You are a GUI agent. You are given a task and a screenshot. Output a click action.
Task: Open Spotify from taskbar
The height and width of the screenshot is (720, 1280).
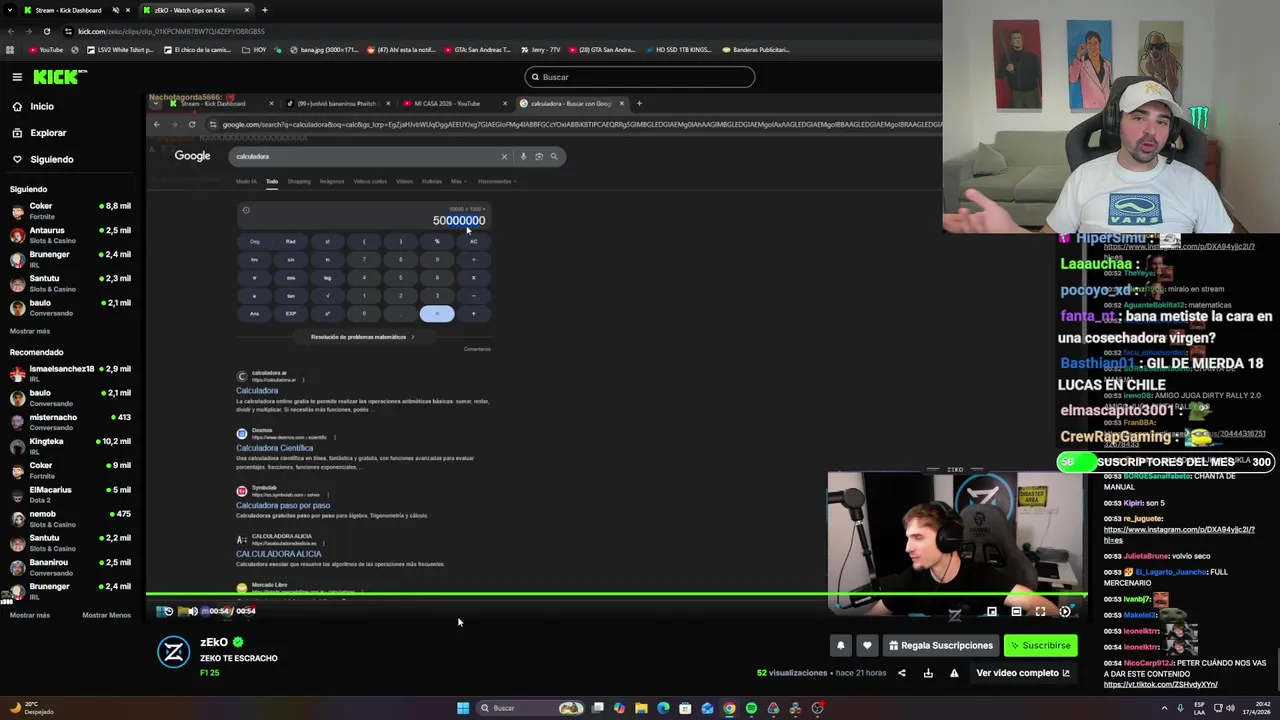click(751, 708)
